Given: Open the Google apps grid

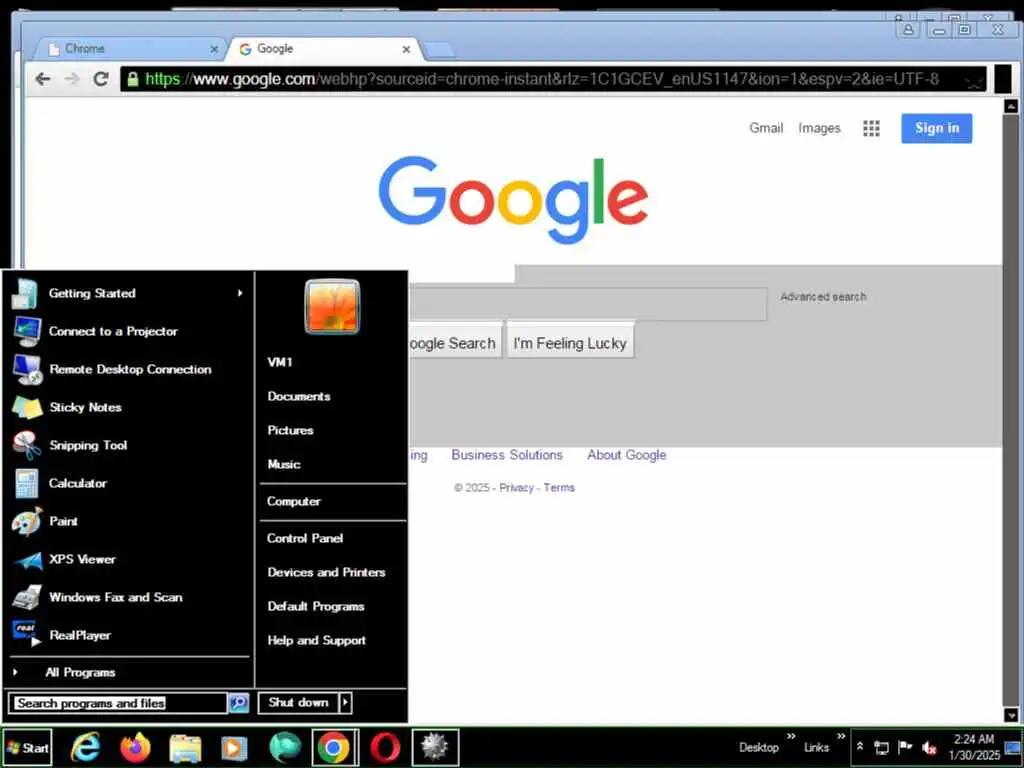Looking at the screenshot, I should (871, 128).
